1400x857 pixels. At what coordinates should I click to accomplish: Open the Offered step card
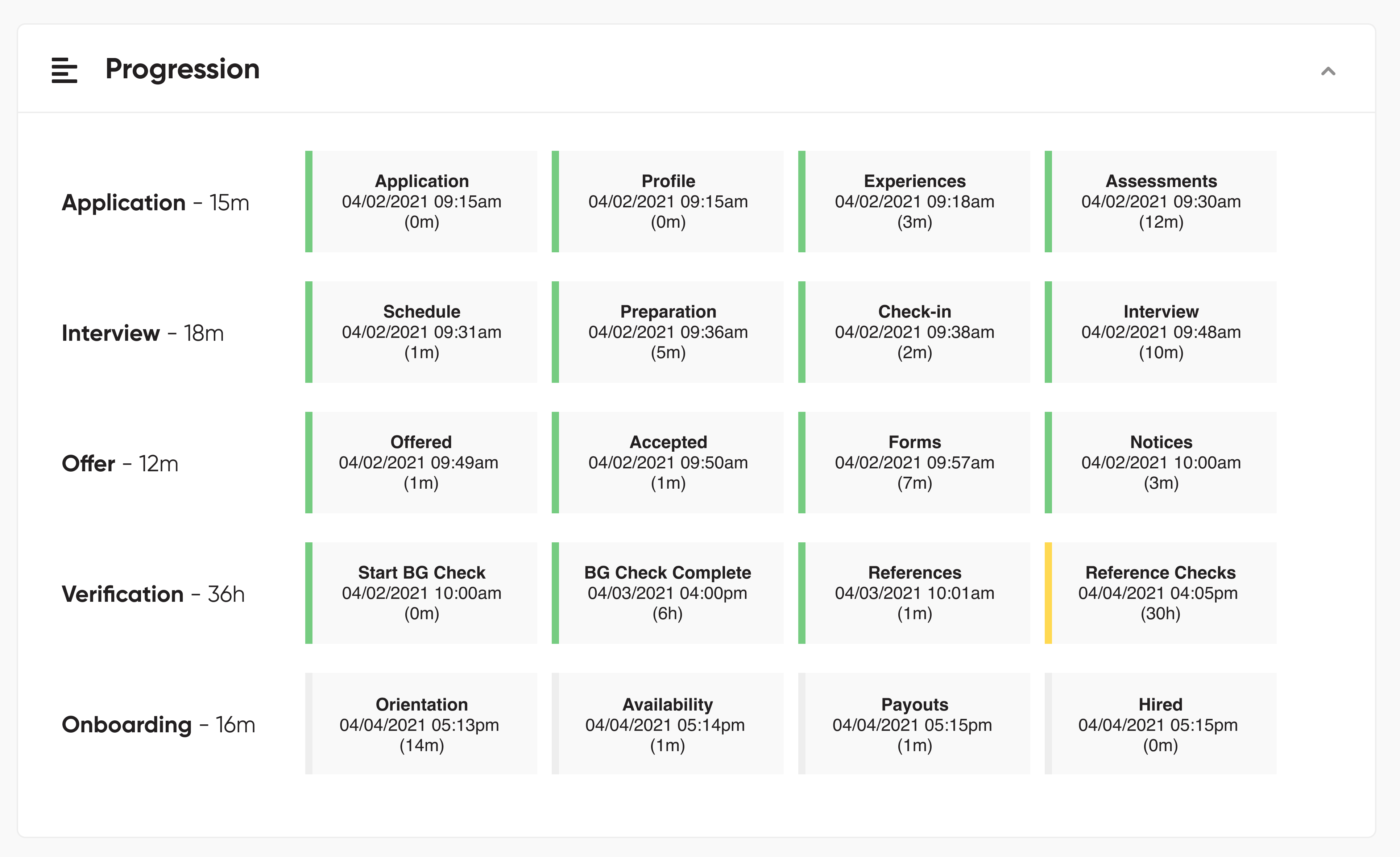point(421,463)
